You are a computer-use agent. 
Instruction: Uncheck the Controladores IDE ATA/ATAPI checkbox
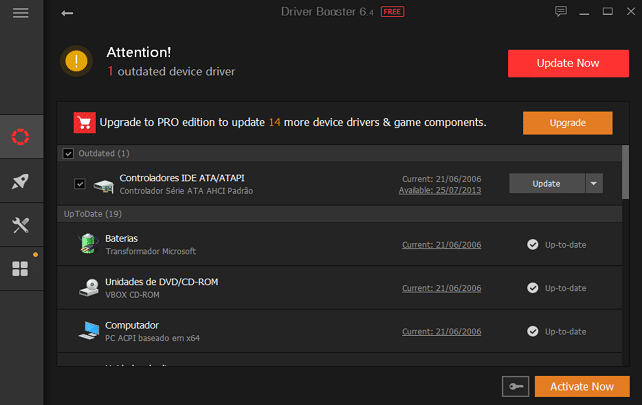point(80,183)
